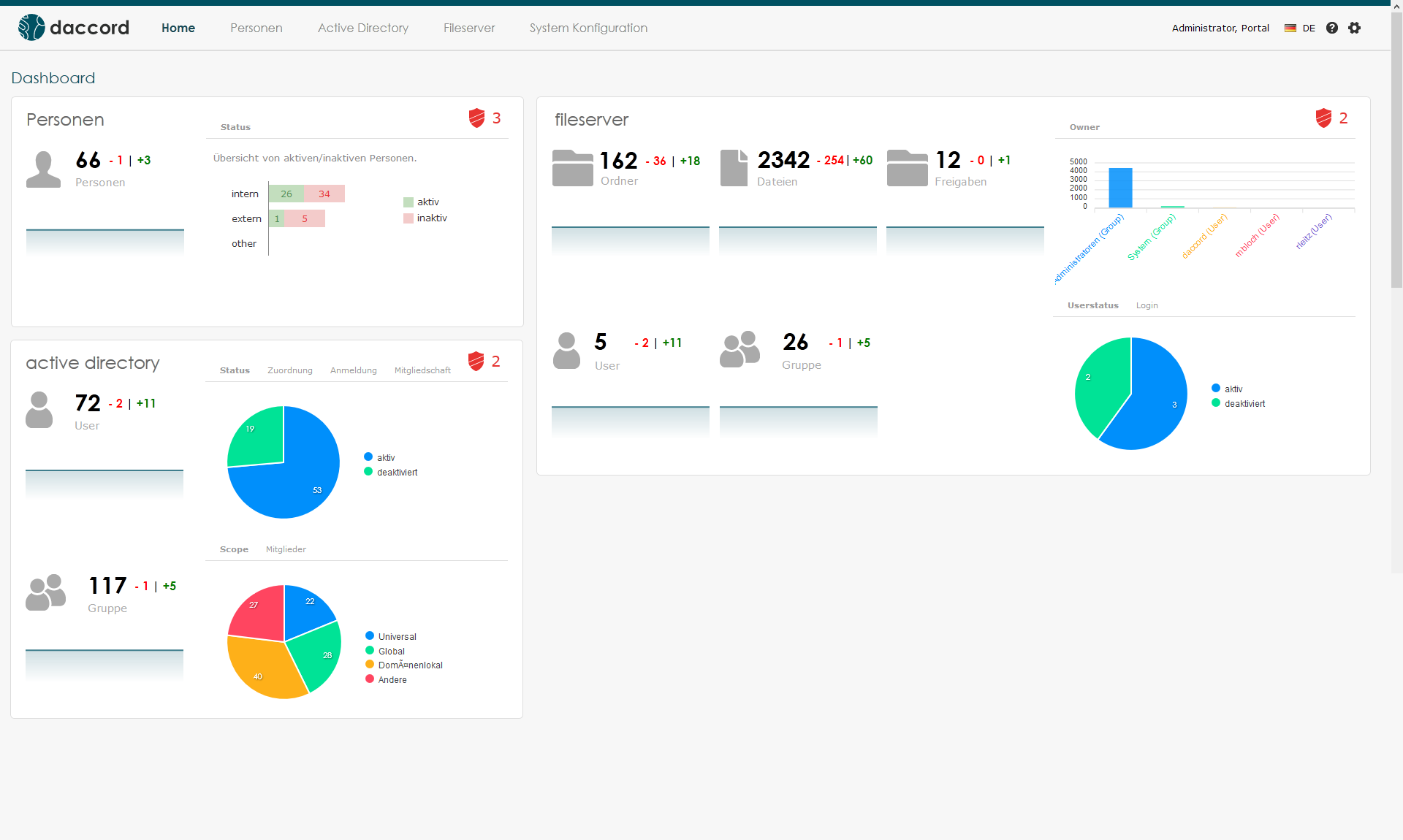
Task: Click the red shield alert on the fileserver panel
Action: point(1324,118)
